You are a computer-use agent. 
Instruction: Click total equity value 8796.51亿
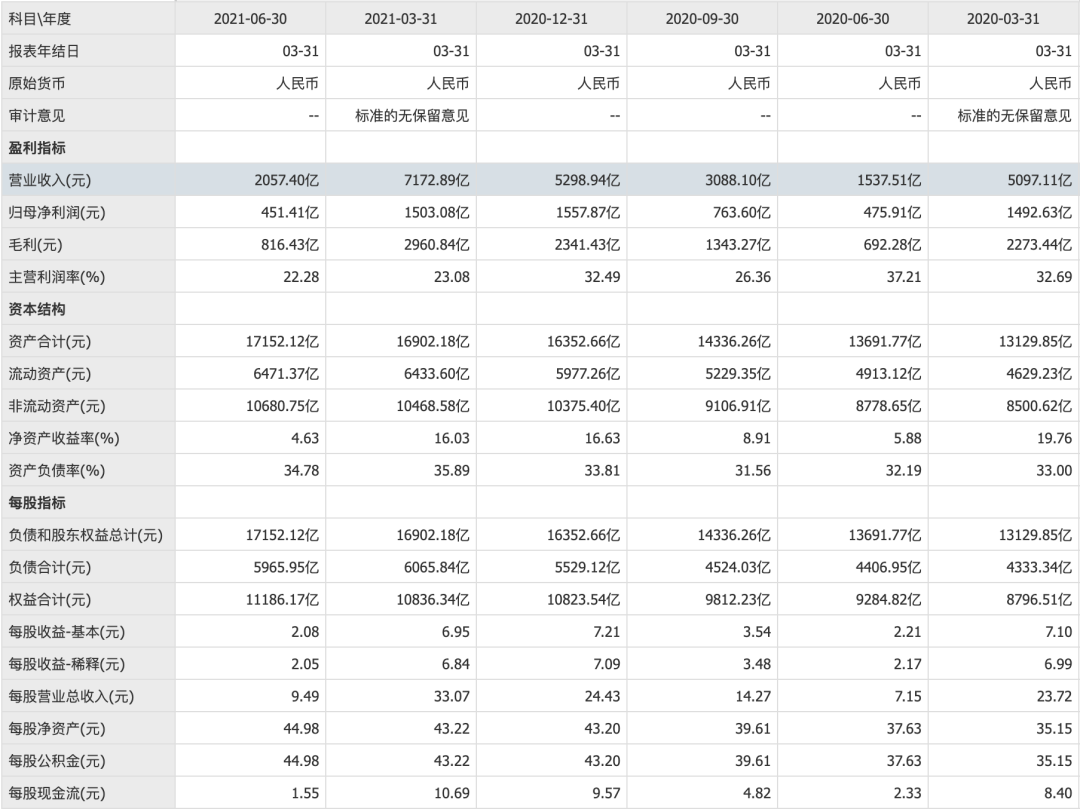(x=1039, y=600)
